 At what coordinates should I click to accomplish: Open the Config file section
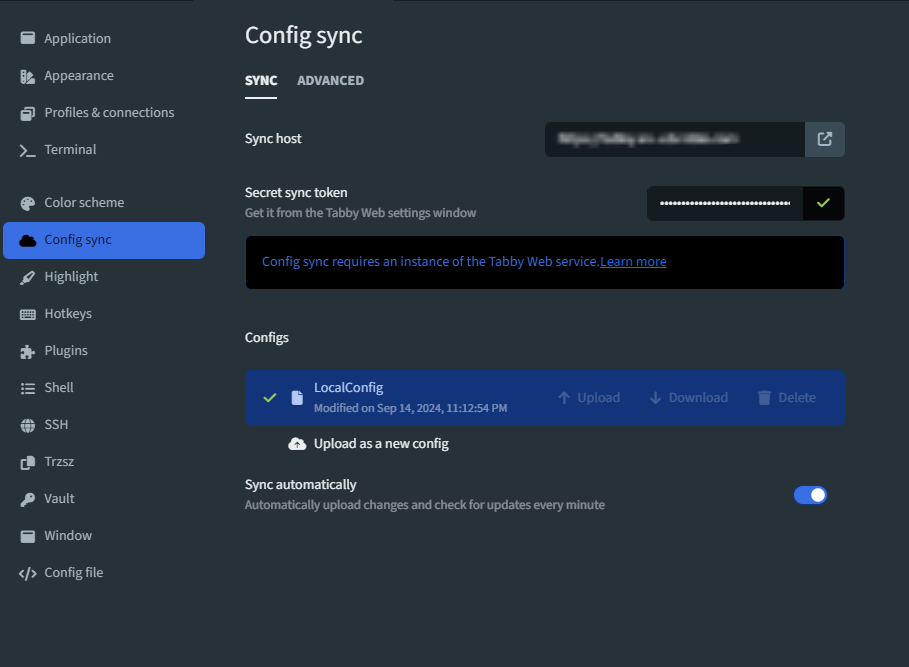73,573
